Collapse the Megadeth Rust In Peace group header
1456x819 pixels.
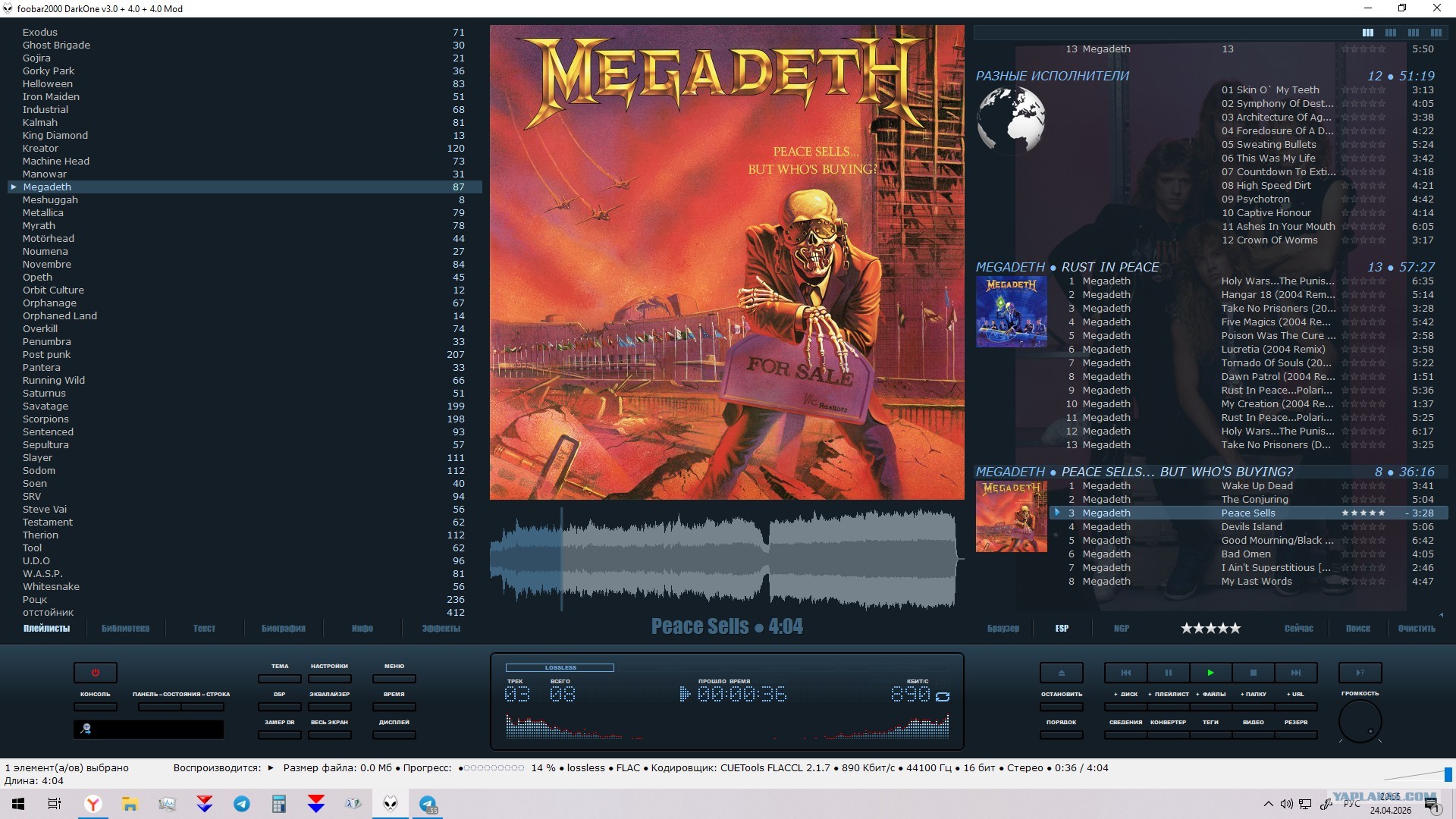click(x=1067, y=267)
